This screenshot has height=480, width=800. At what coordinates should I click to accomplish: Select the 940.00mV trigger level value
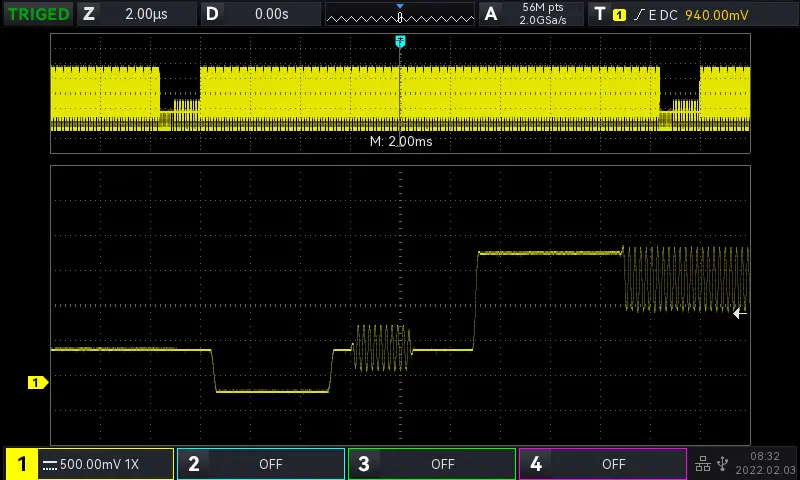[716, 15]
